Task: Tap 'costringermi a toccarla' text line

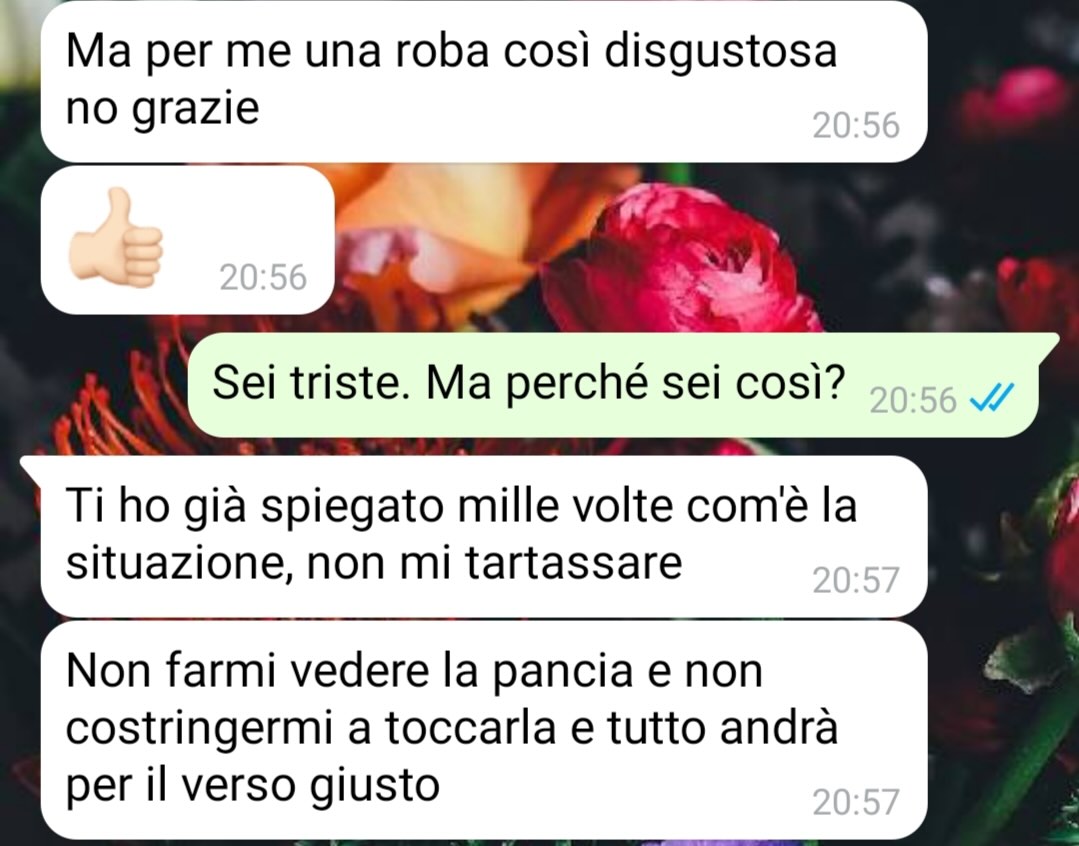Action: (310, 728)
